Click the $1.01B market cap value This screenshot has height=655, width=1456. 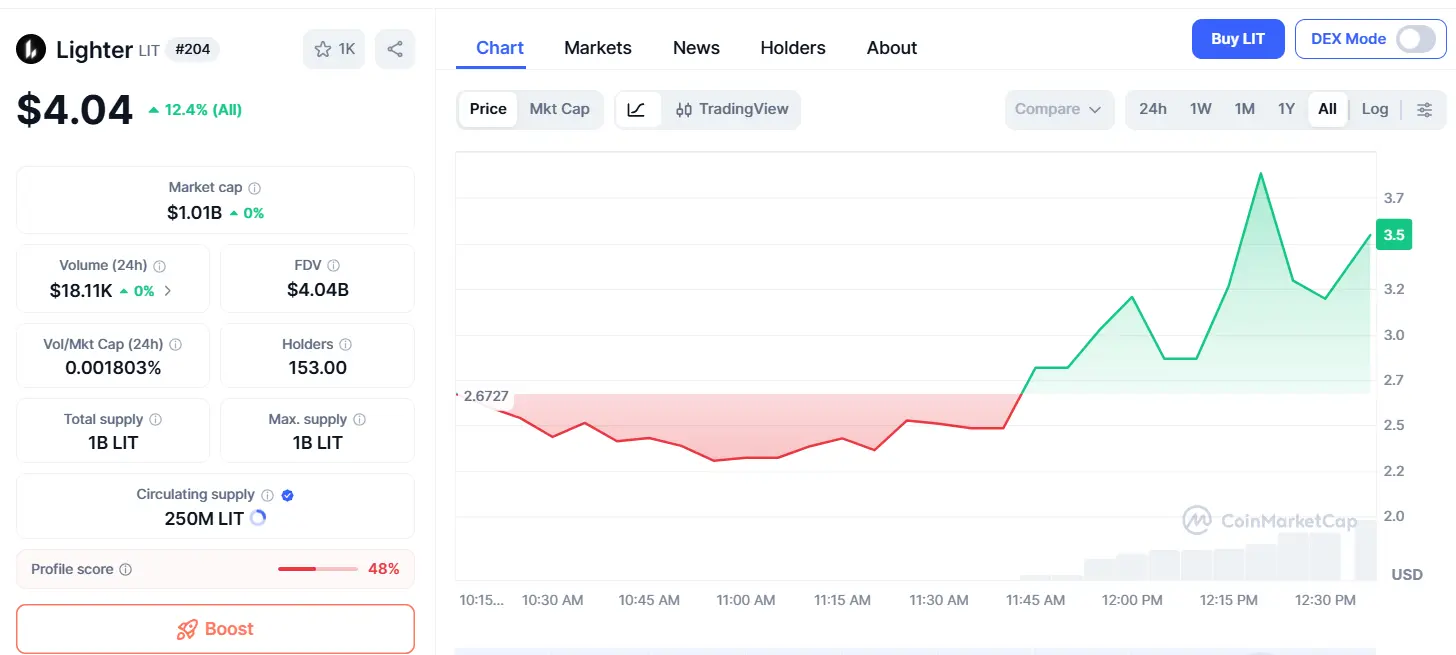pos(194,212)
